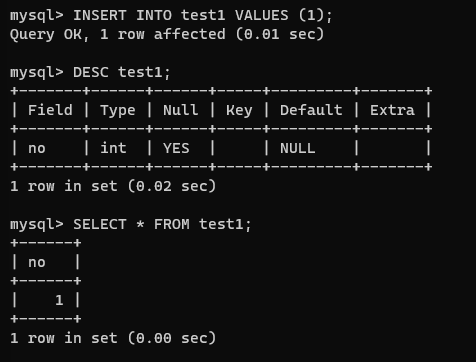The height and width of the screenshot is (362, 476).
Task: Click the no header in SELECT result
Action: (x=37, y=263)
